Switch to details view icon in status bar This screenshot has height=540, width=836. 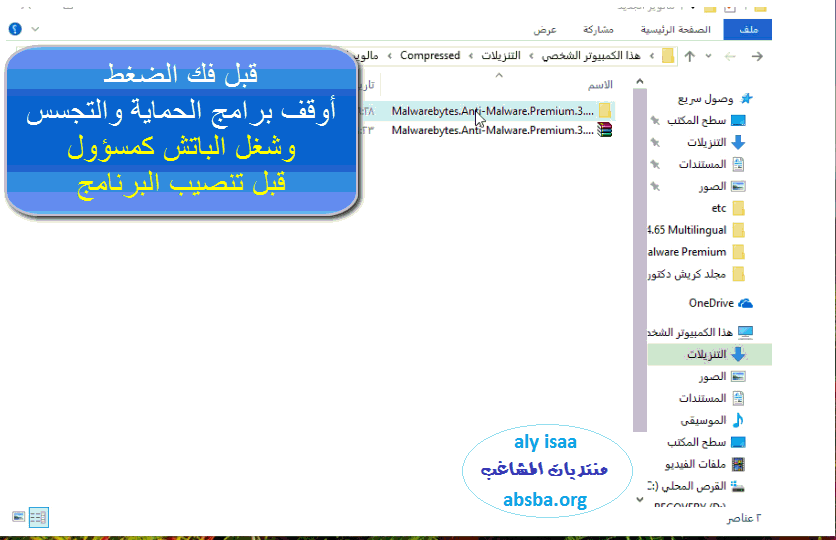pos(39,517)
